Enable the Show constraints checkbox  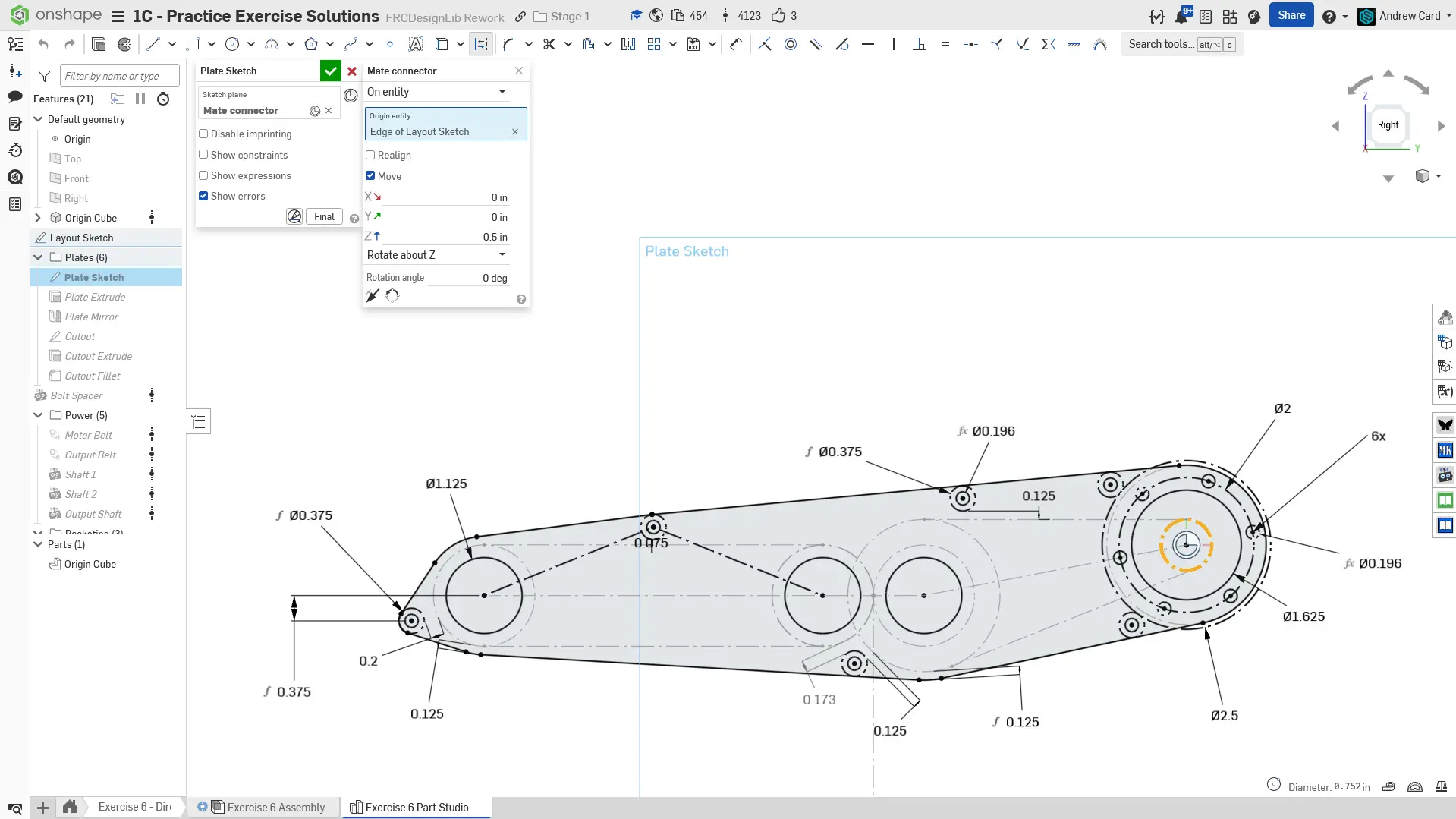[203, 155]
